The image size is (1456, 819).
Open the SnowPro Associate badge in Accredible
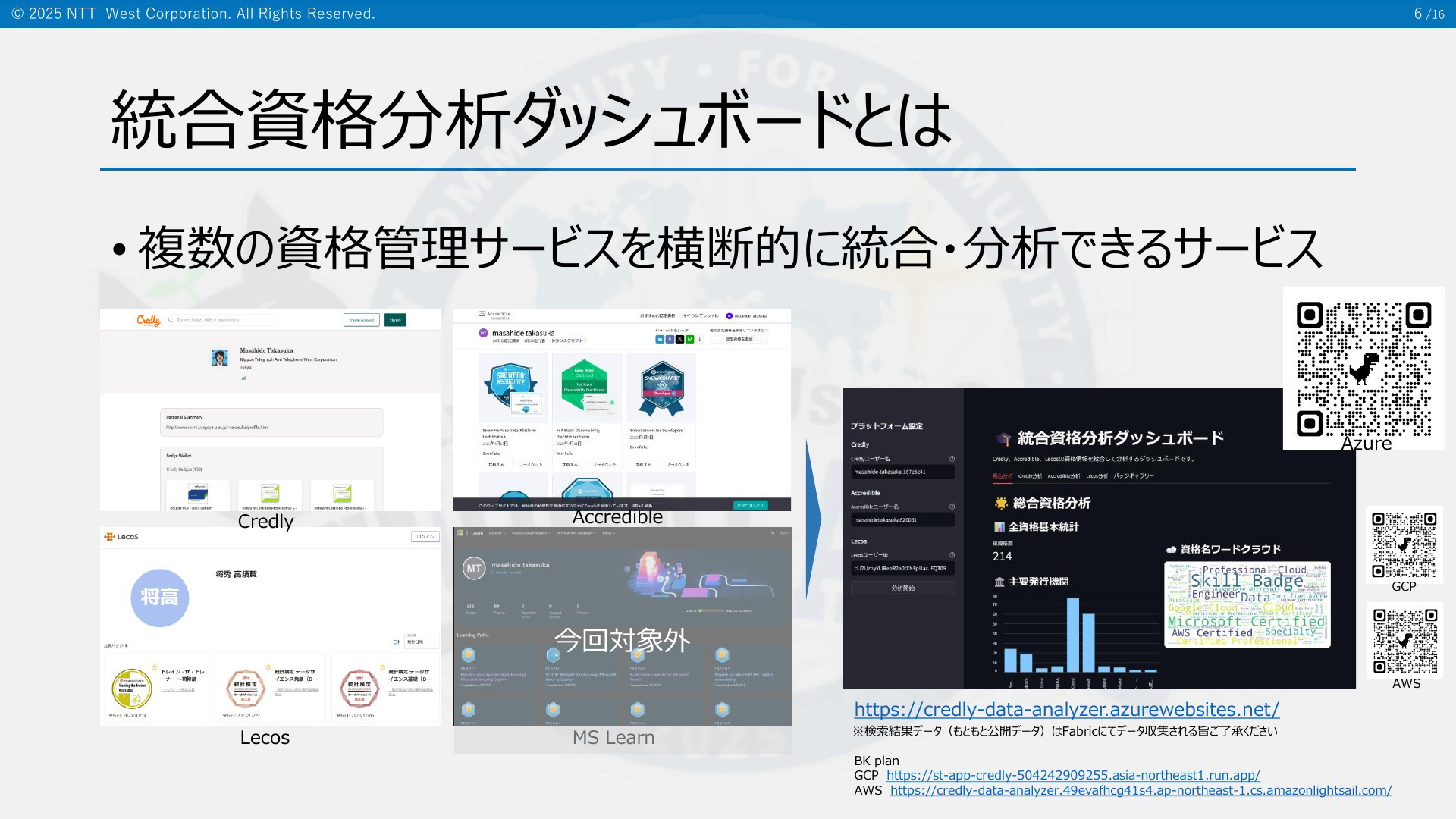click(x=513, y=388)
